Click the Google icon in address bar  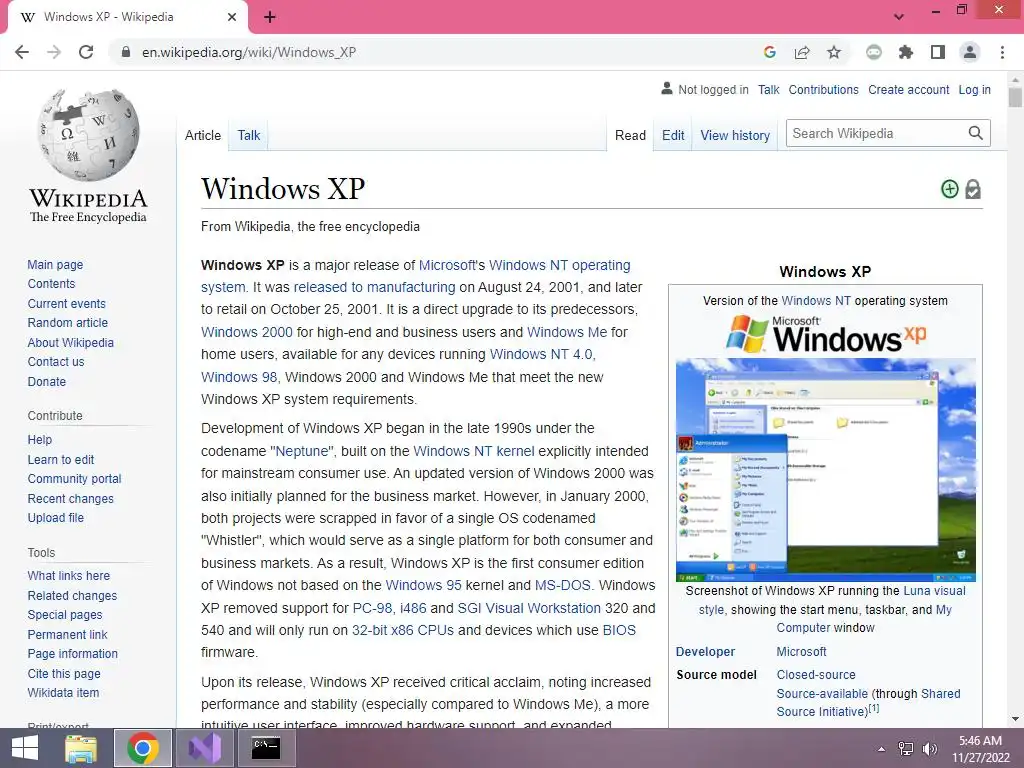point(770,52)
